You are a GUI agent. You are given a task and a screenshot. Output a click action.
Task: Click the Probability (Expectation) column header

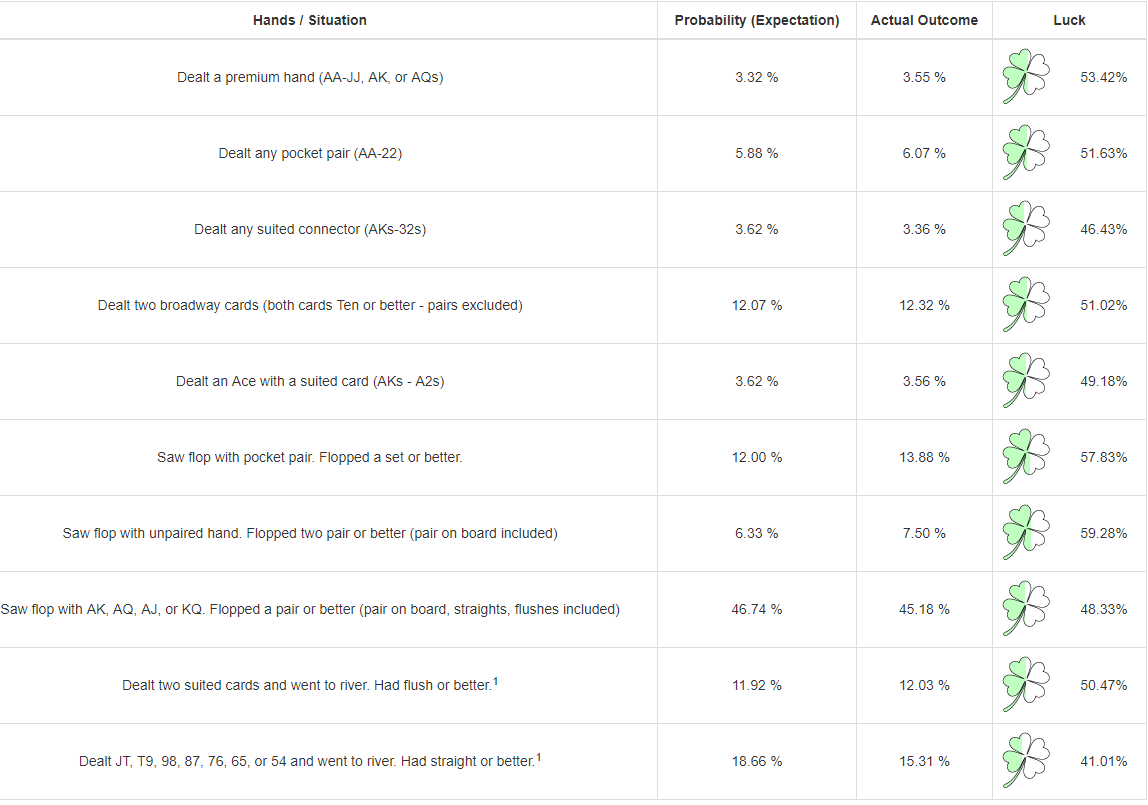tap(757, 20)
